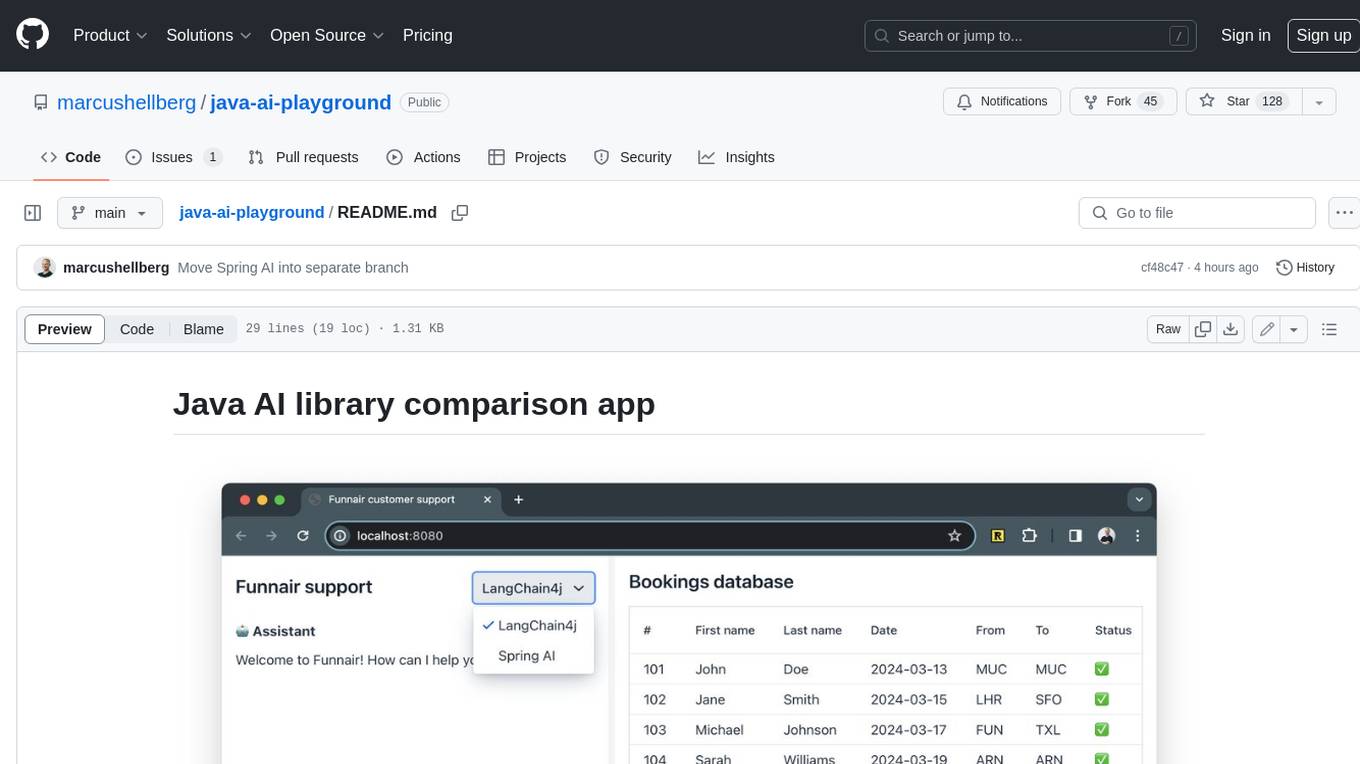Open commit author marcushellberg link
The image size is (1360, 764).
coord(116,268)
